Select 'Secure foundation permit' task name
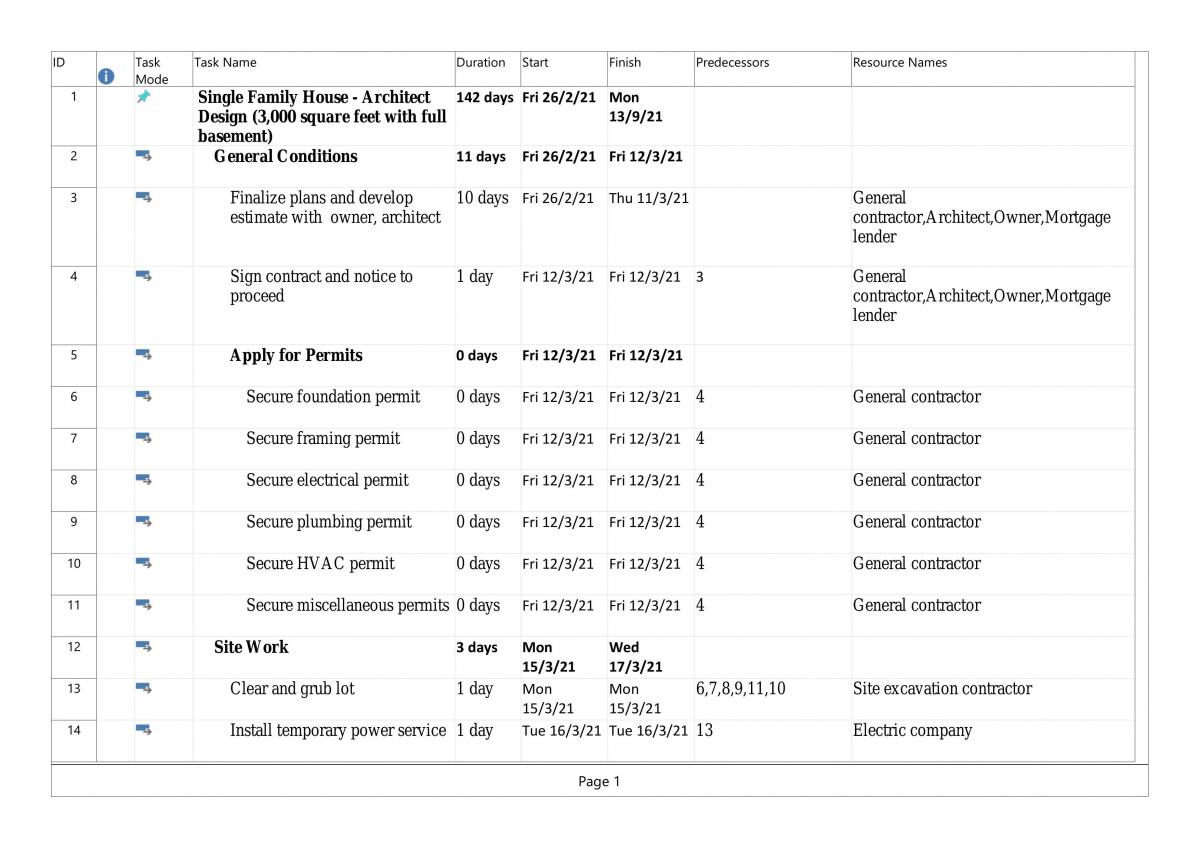Image resolution: width=1200 pixels, height=848 pixels. coord(333,397)
